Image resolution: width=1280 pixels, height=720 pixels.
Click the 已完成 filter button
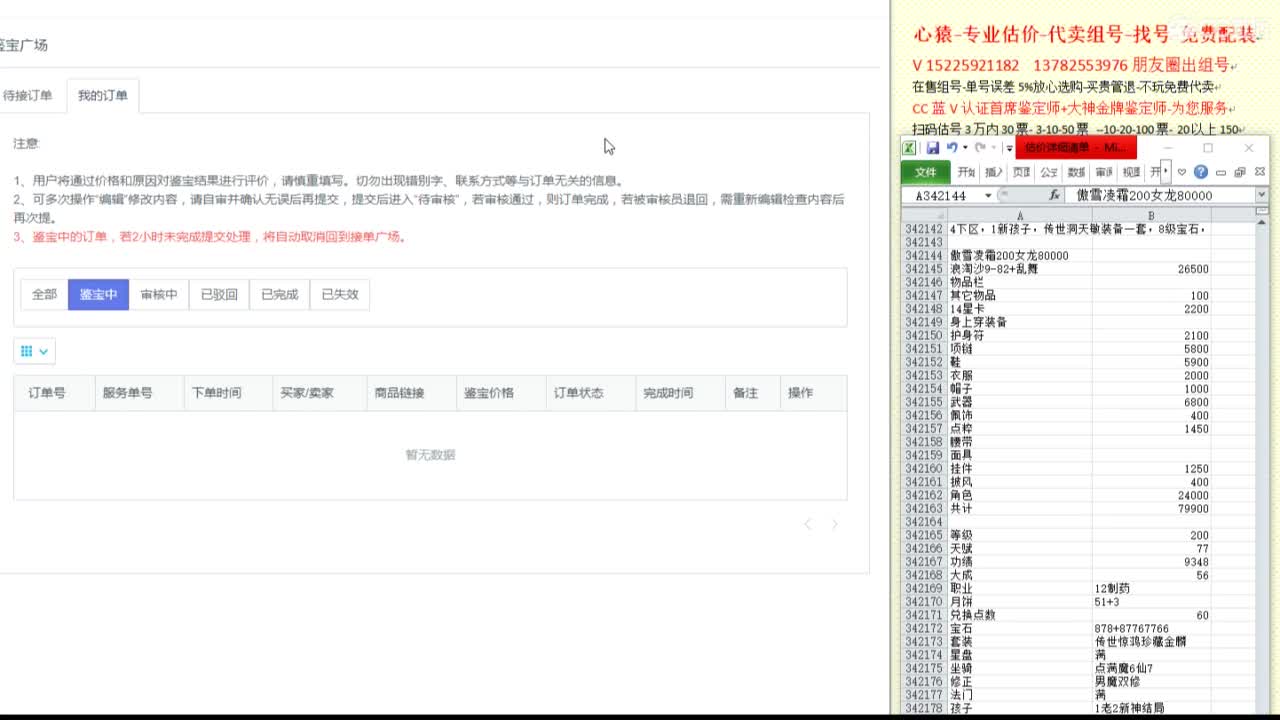point(279,294)
